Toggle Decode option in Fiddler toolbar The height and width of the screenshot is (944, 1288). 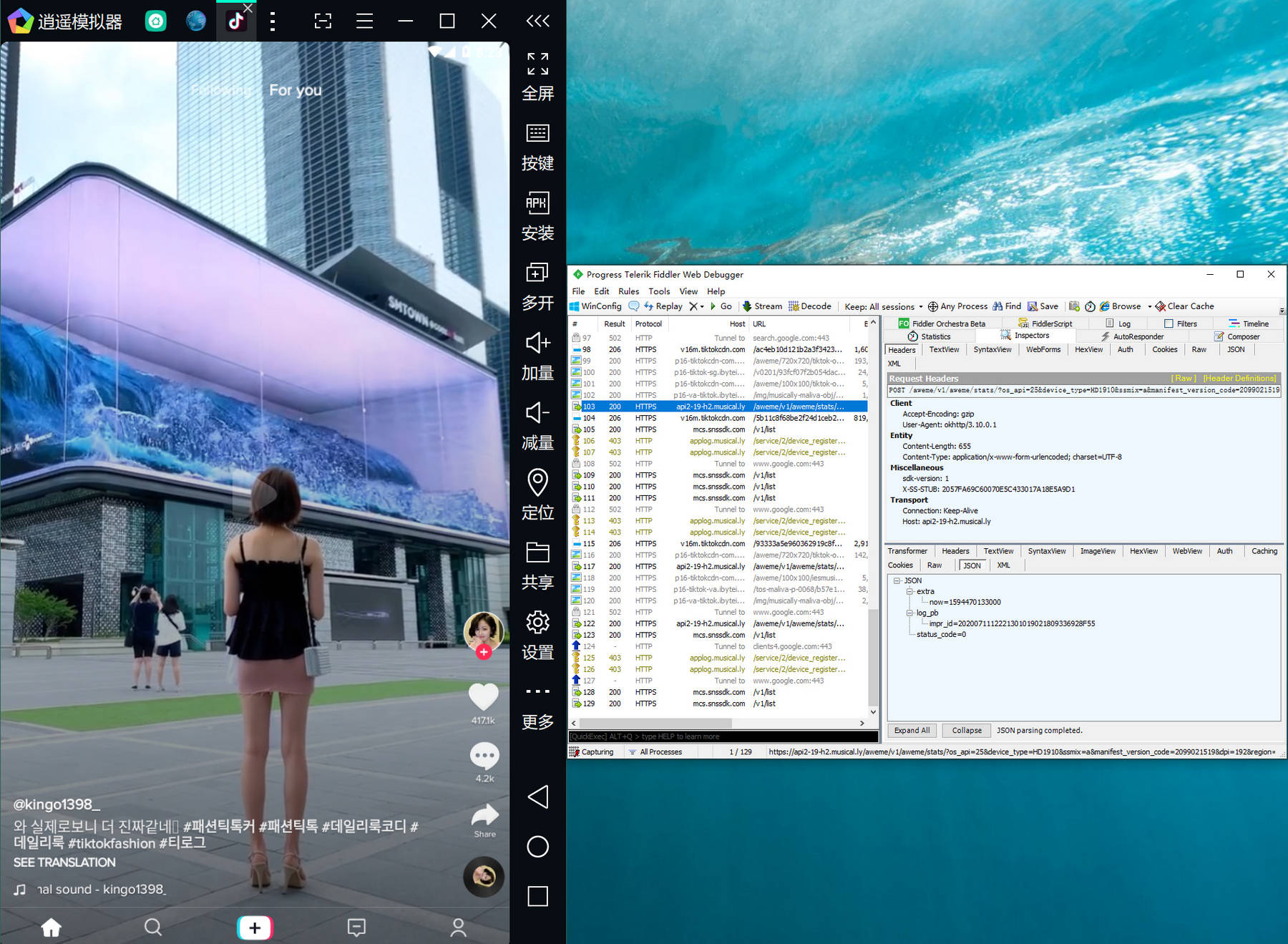810,306
